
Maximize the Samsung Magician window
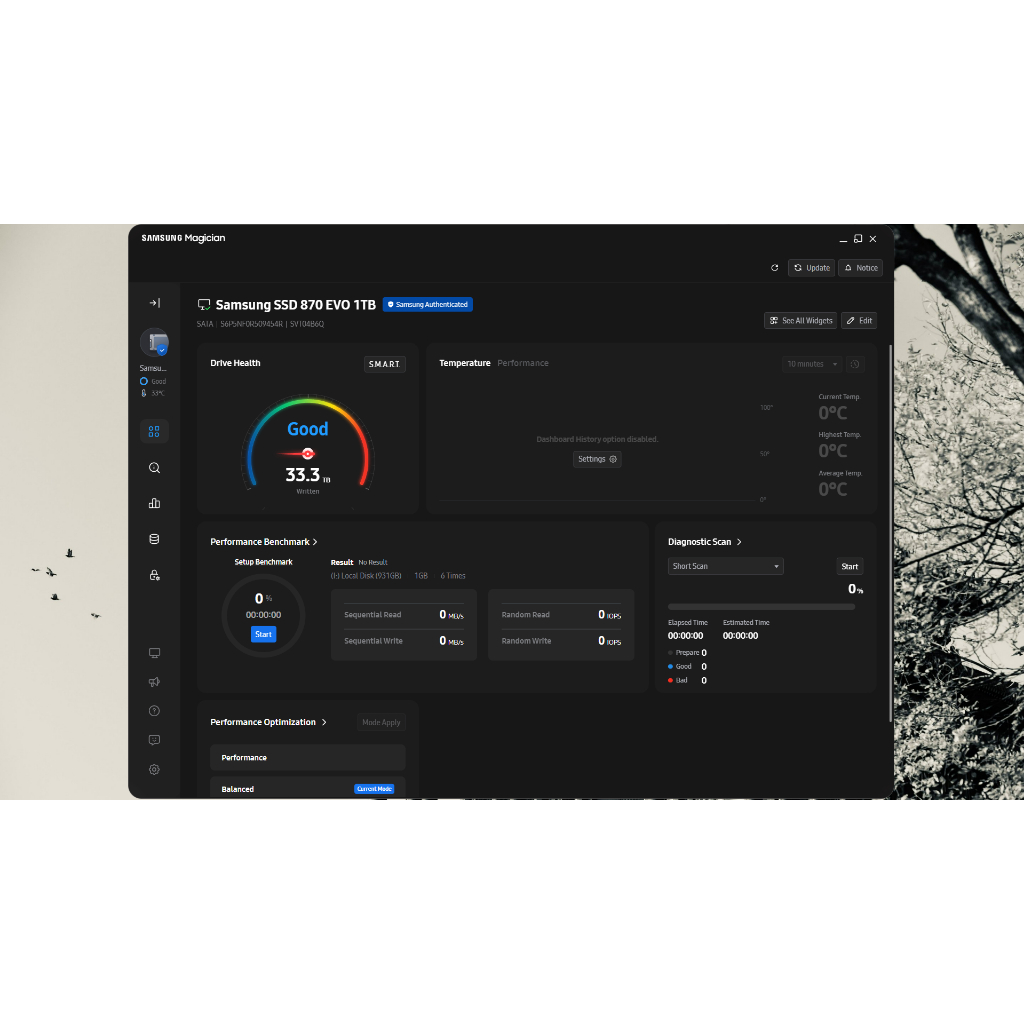[x=858, y=239]
